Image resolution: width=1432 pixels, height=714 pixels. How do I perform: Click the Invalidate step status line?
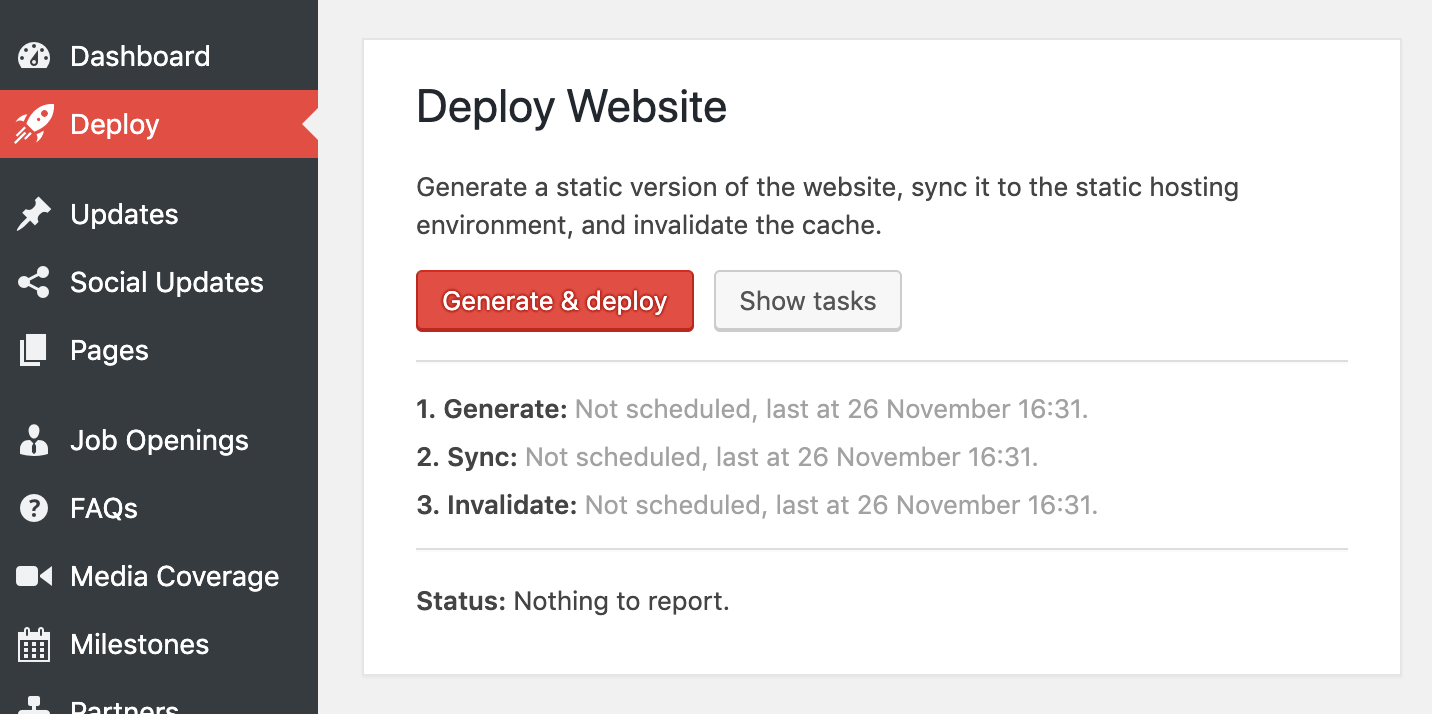[757, 505]
